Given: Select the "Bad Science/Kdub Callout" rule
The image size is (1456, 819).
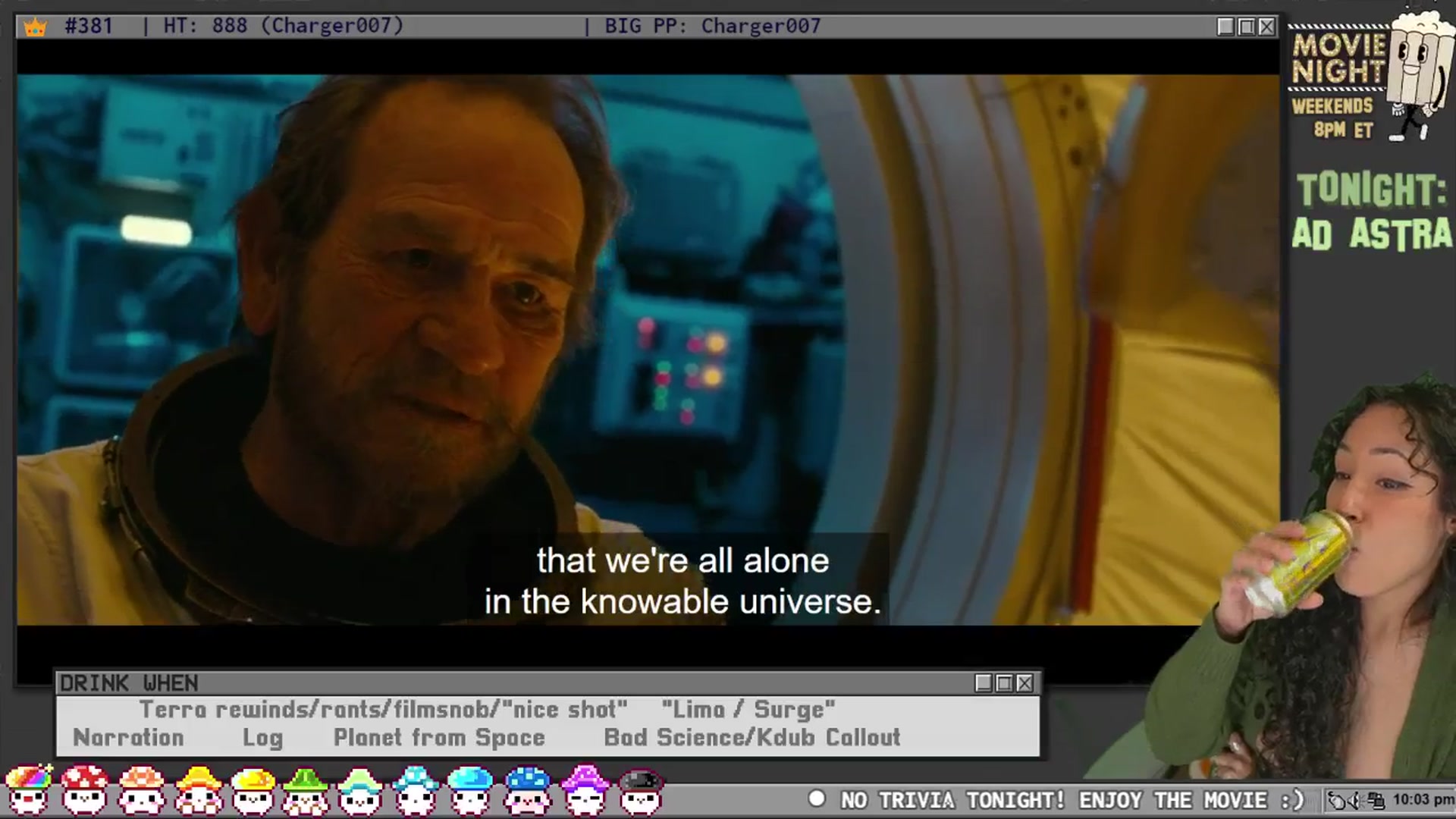Looking at the screenshot, I should click(752, 738).
